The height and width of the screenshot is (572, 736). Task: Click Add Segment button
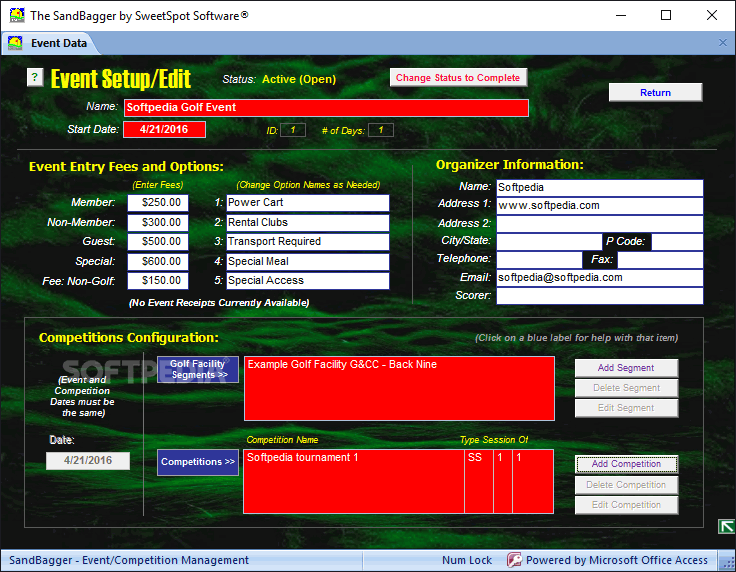(x=626, y=368)
